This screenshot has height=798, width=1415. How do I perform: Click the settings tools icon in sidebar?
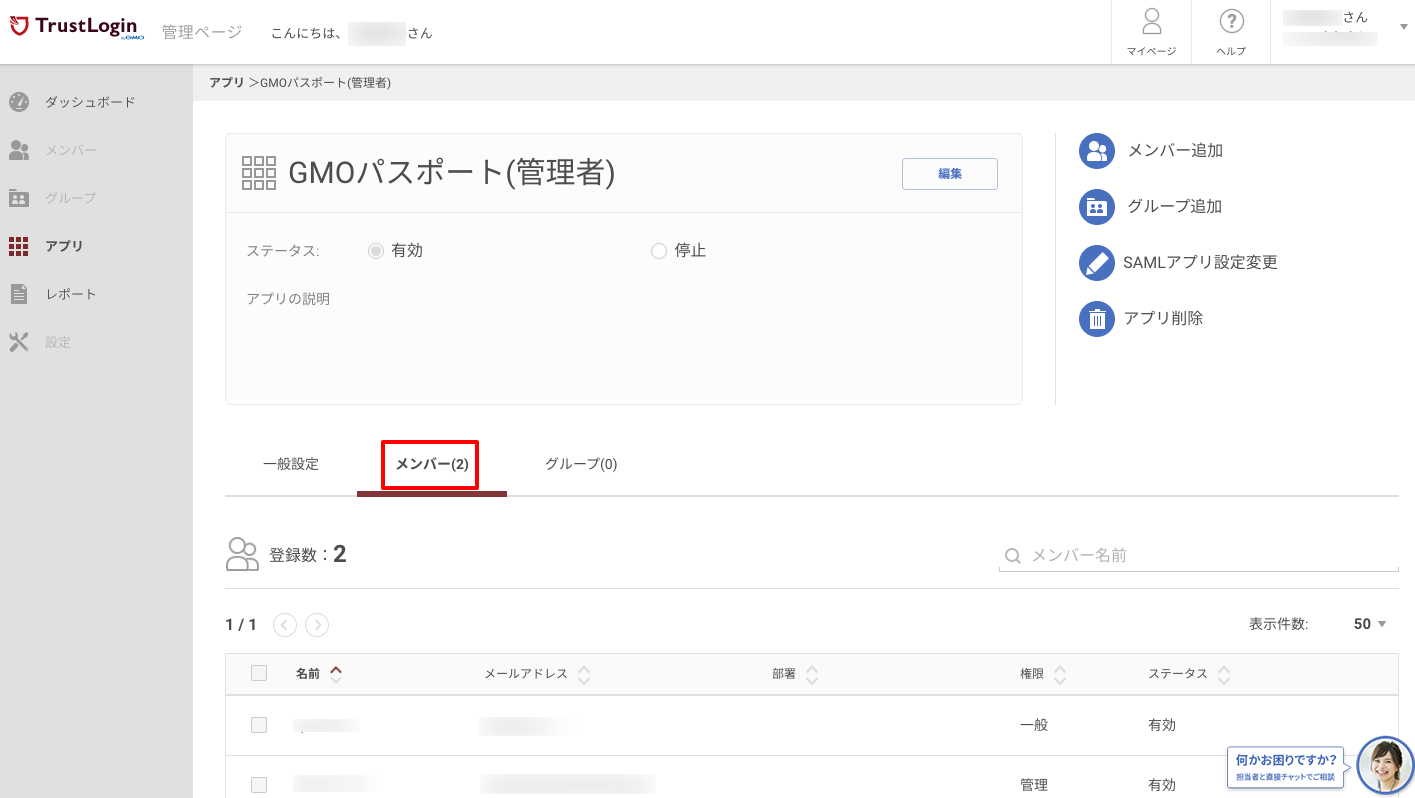click(x=19, y=342)
